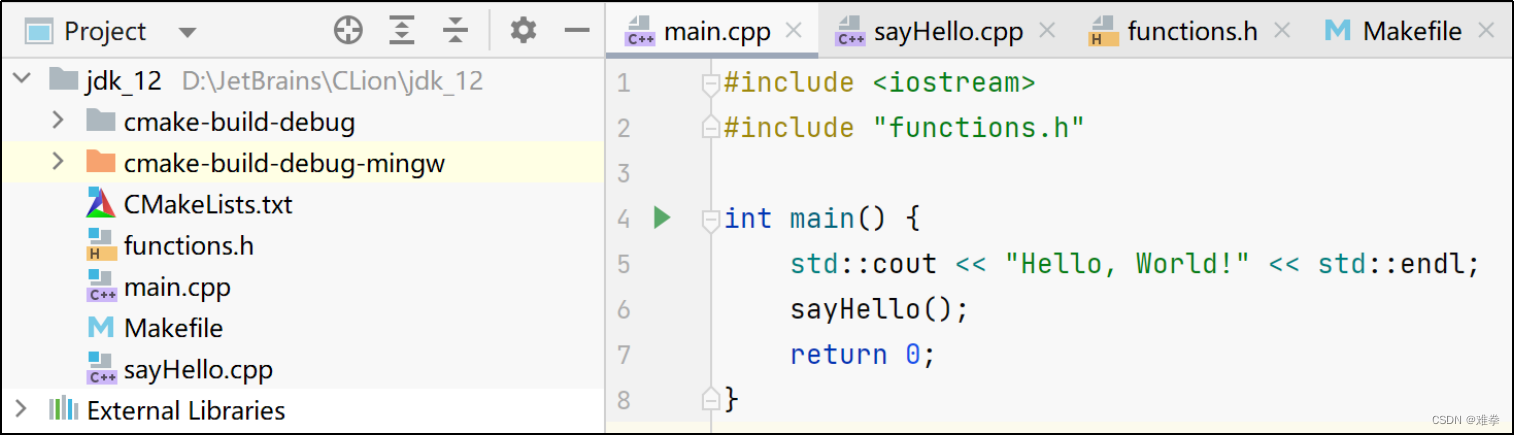The height and width of the screenshot is (435, 1515).
Task: Click the green Run gutter arrow
Action: (661, 217)
